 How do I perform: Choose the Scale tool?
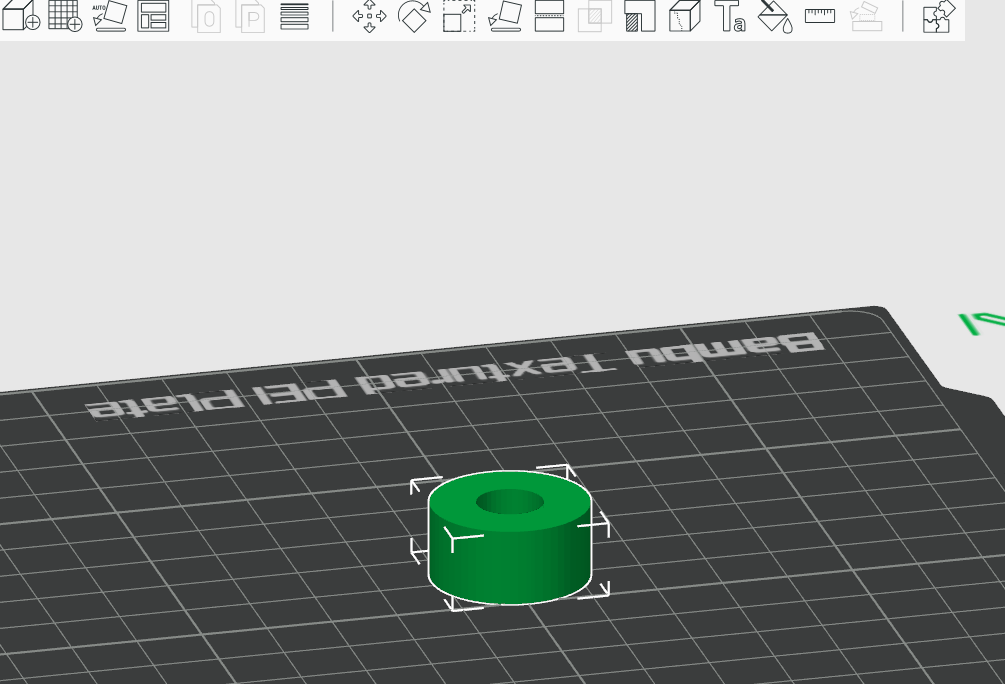(x=460, y=16)
